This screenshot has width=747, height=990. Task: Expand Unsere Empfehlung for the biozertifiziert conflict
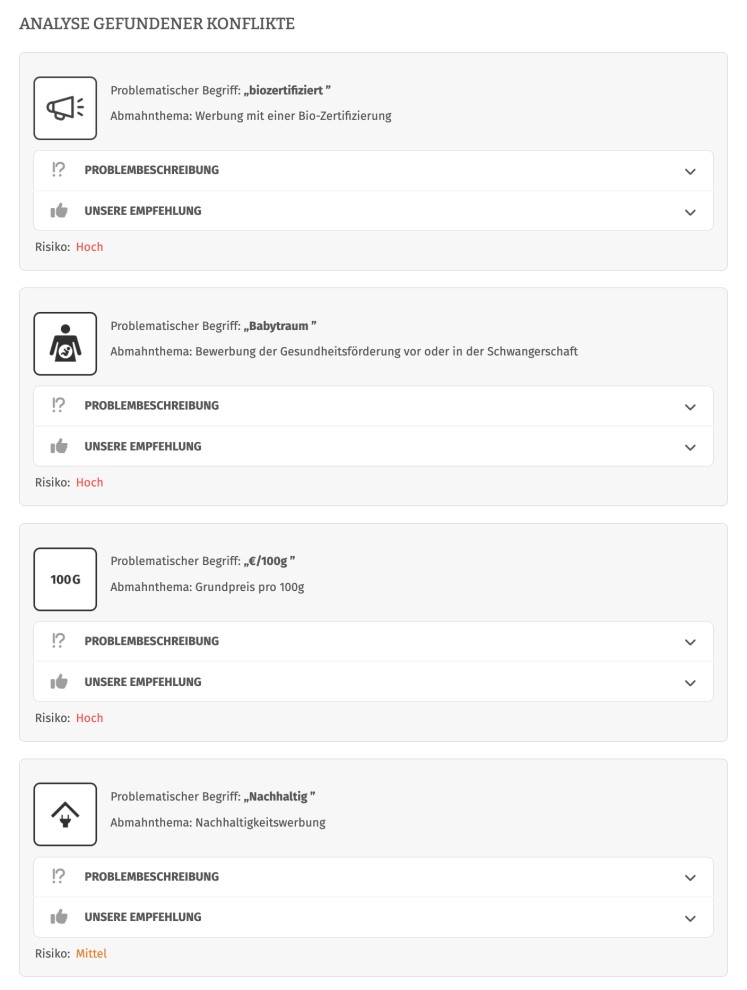pyautogui.click(x=370, y=211)
